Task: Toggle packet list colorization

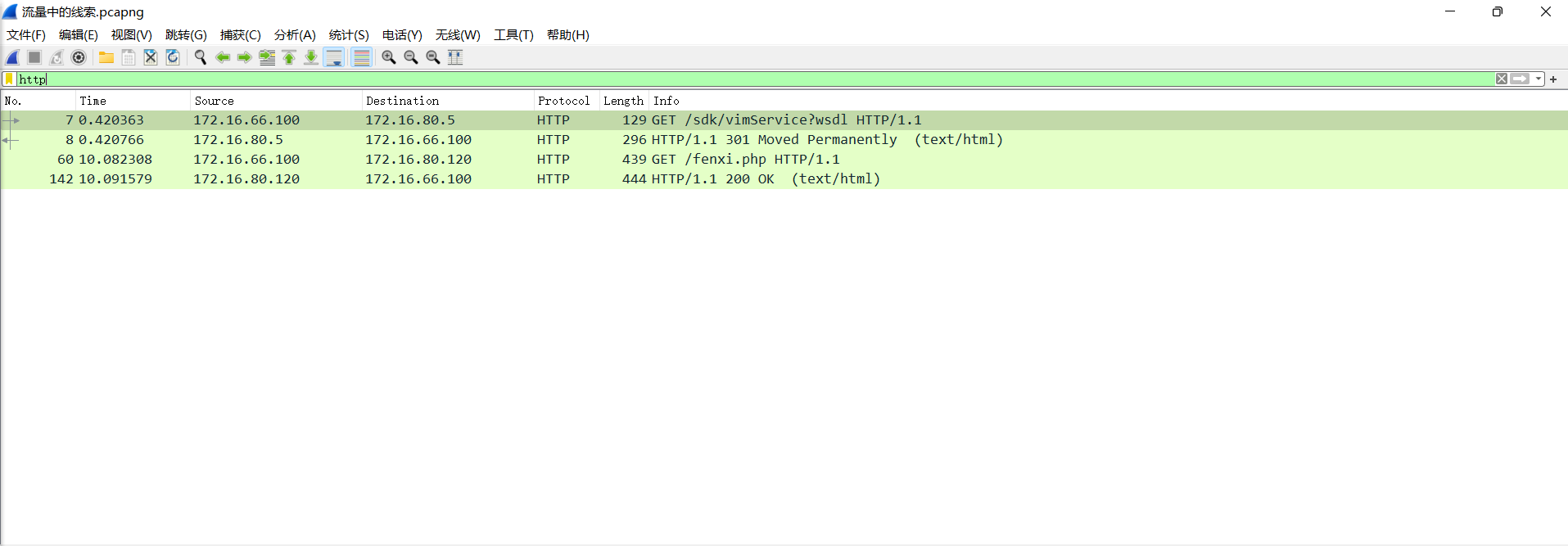Action: [x=361, y=57]
